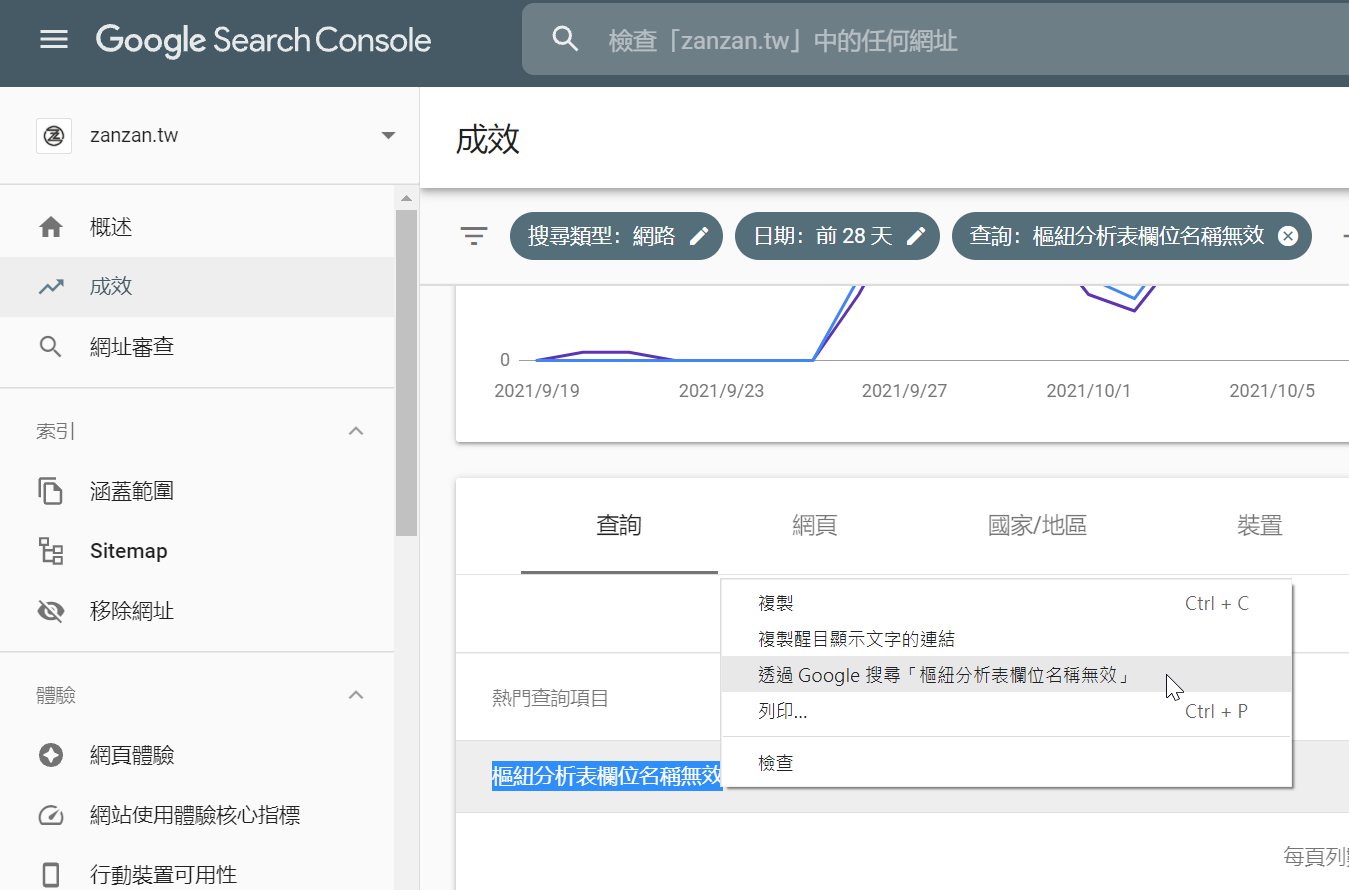Click the 搜尋類型：網路 filter chip
1349x890 pixels.
tap(616, 236)
